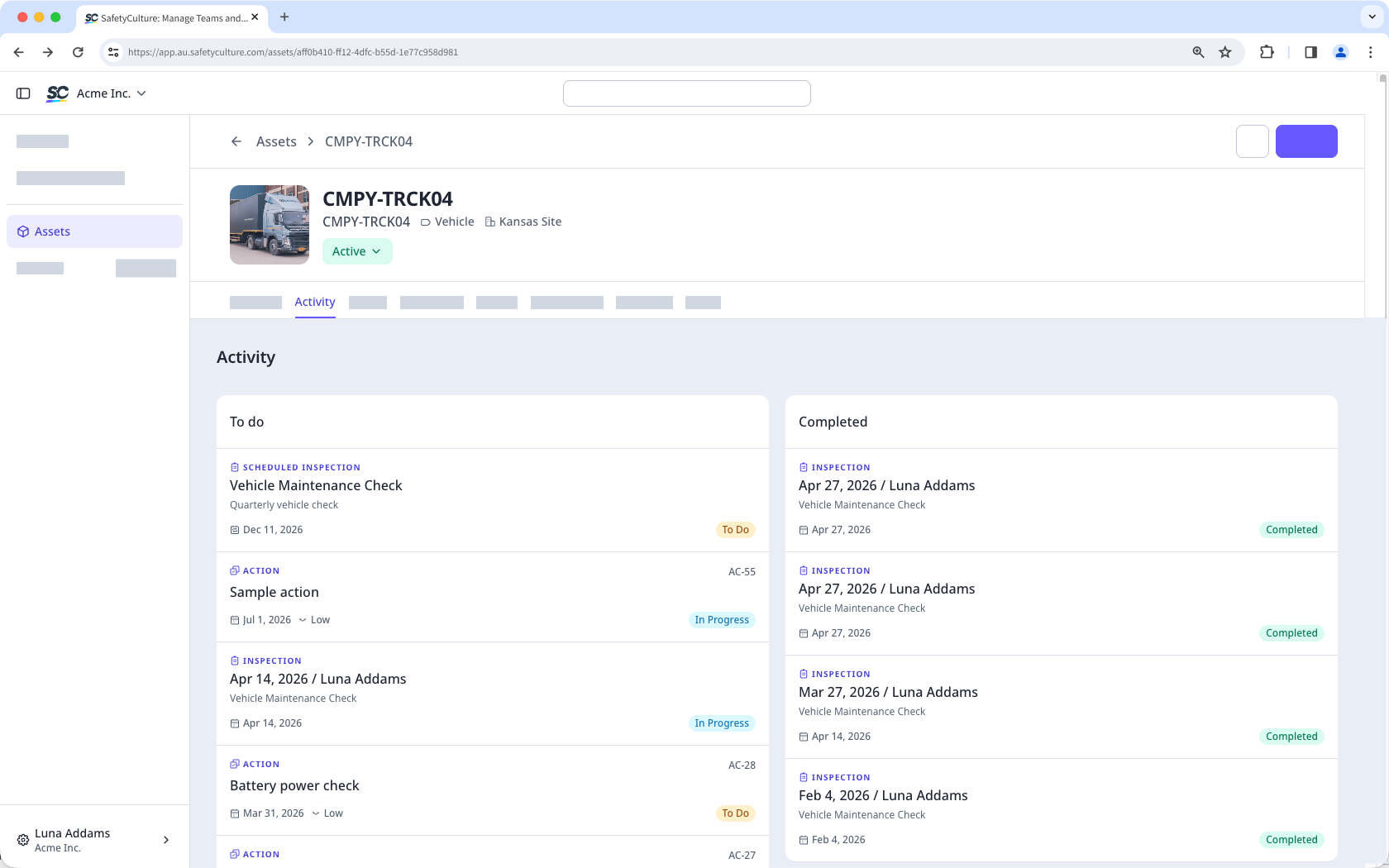Click the address bar URL
1389x868 pixels.
(293, 52)
